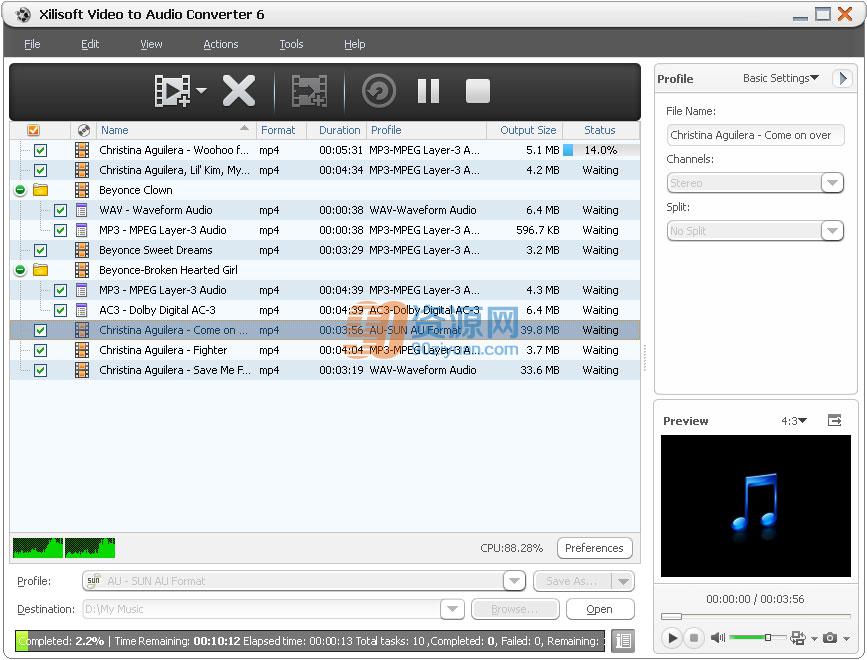Mute preview with the speaker icon
867x660 pixels.
pyautogui.click(x=718, y=638)
